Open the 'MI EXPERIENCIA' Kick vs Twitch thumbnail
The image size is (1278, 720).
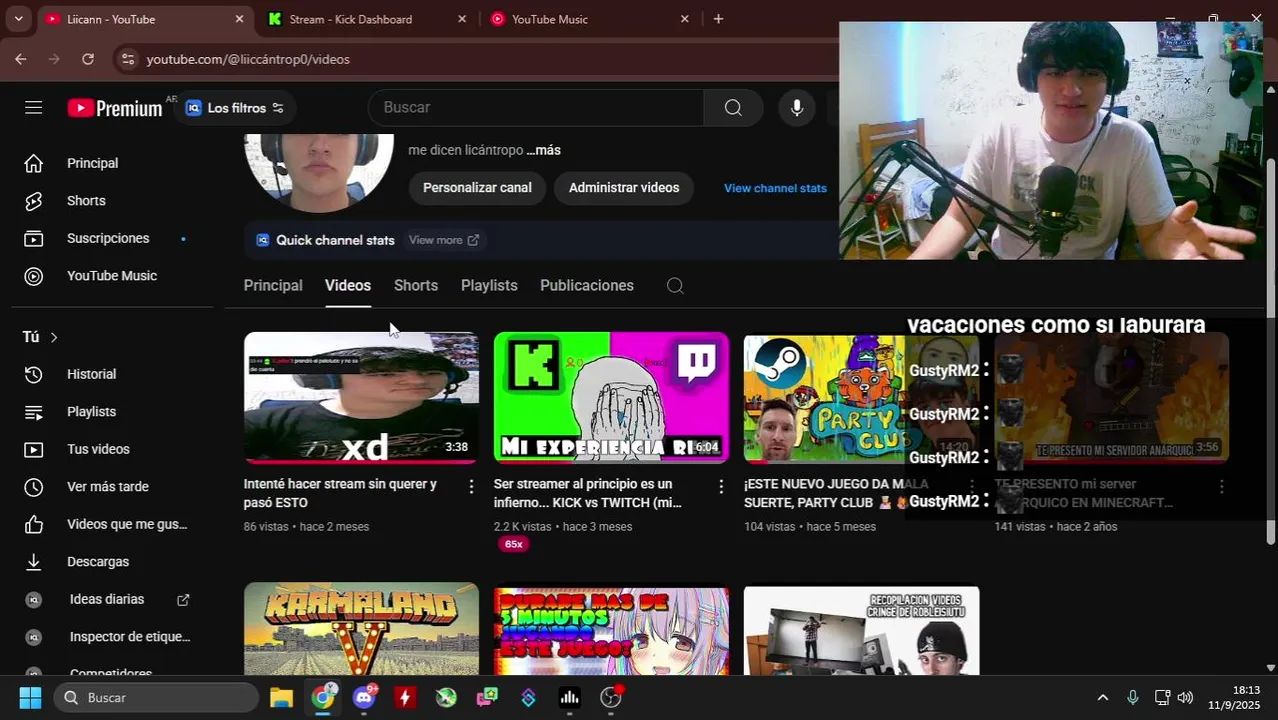coord(611,398)
